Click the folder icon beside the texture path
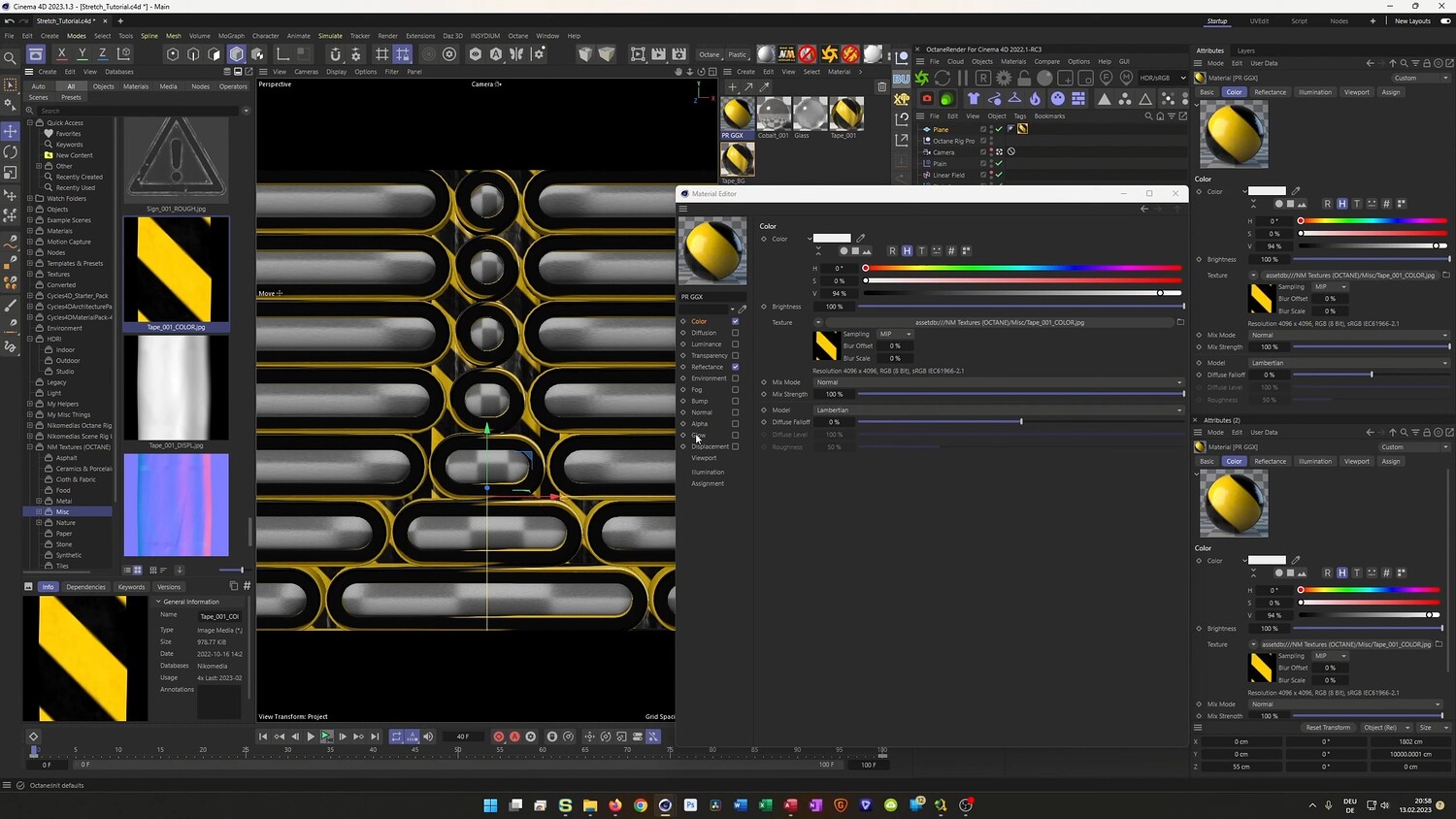Viewport: 1456px width, 819px height. click(x=1180, y=322)
